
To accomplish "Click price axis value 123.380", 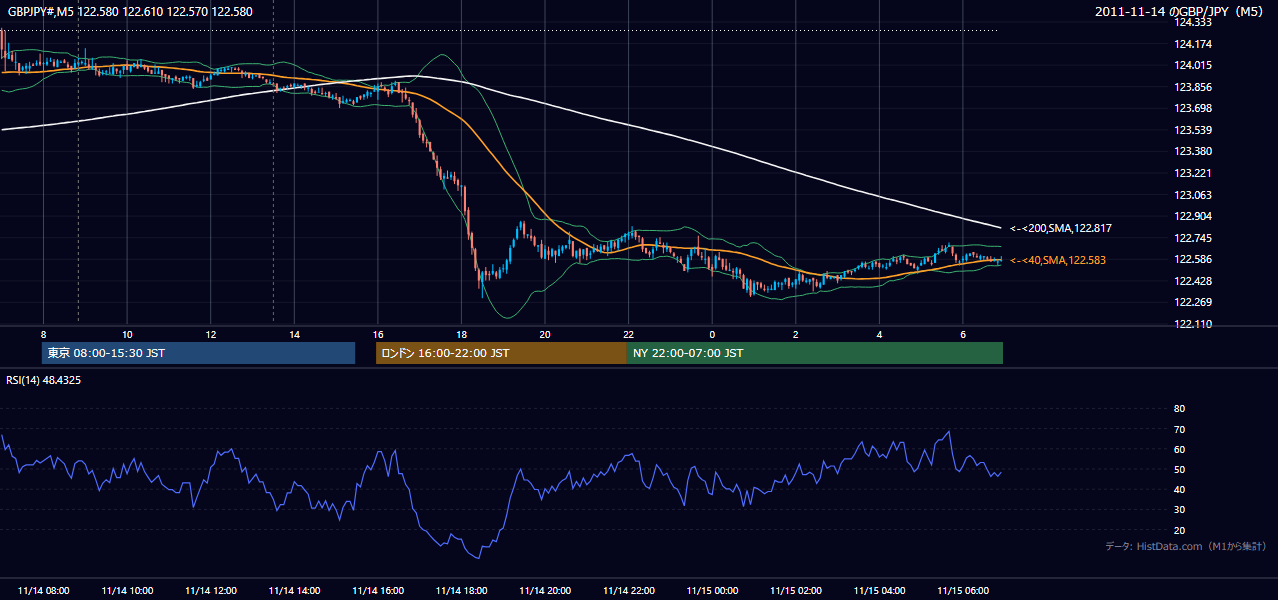I will coord(1193,152).
